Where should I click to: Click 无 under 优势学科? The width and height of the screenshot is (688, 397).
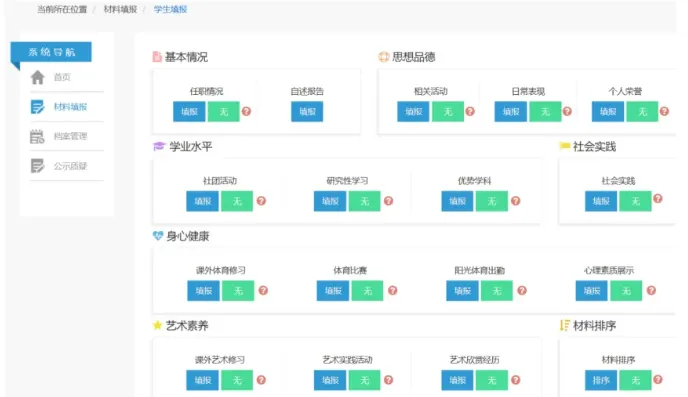pyautogui.click(x=492, y=201)
